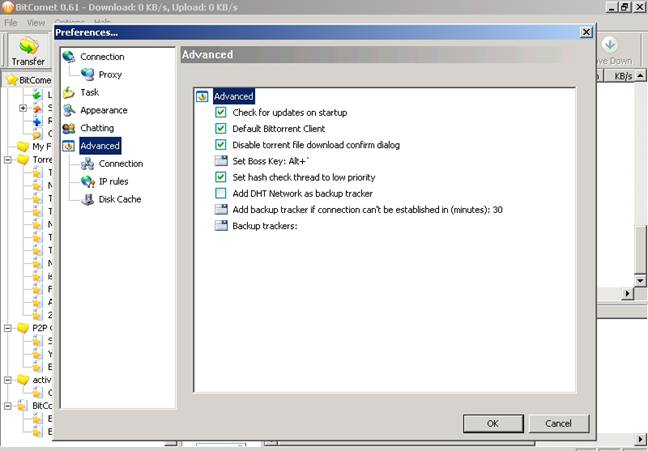Image resolution: width=648 pixels, height=451 pixels.
Task: Select the IP rules globe icon
Action: point(88,181)
